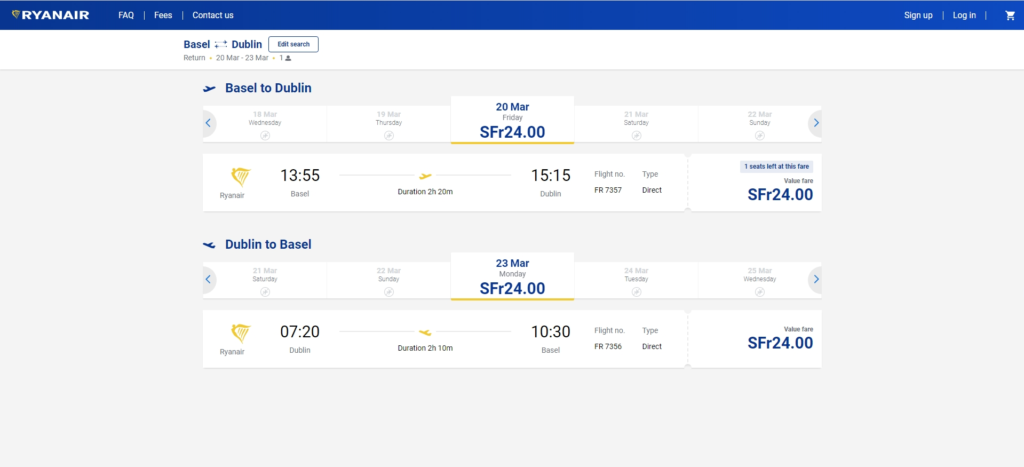The height and width of the screenshot is (467, 1024).
Task: Click the plane icon above Duration 2h 10m
Action: (x=425, y=331)
